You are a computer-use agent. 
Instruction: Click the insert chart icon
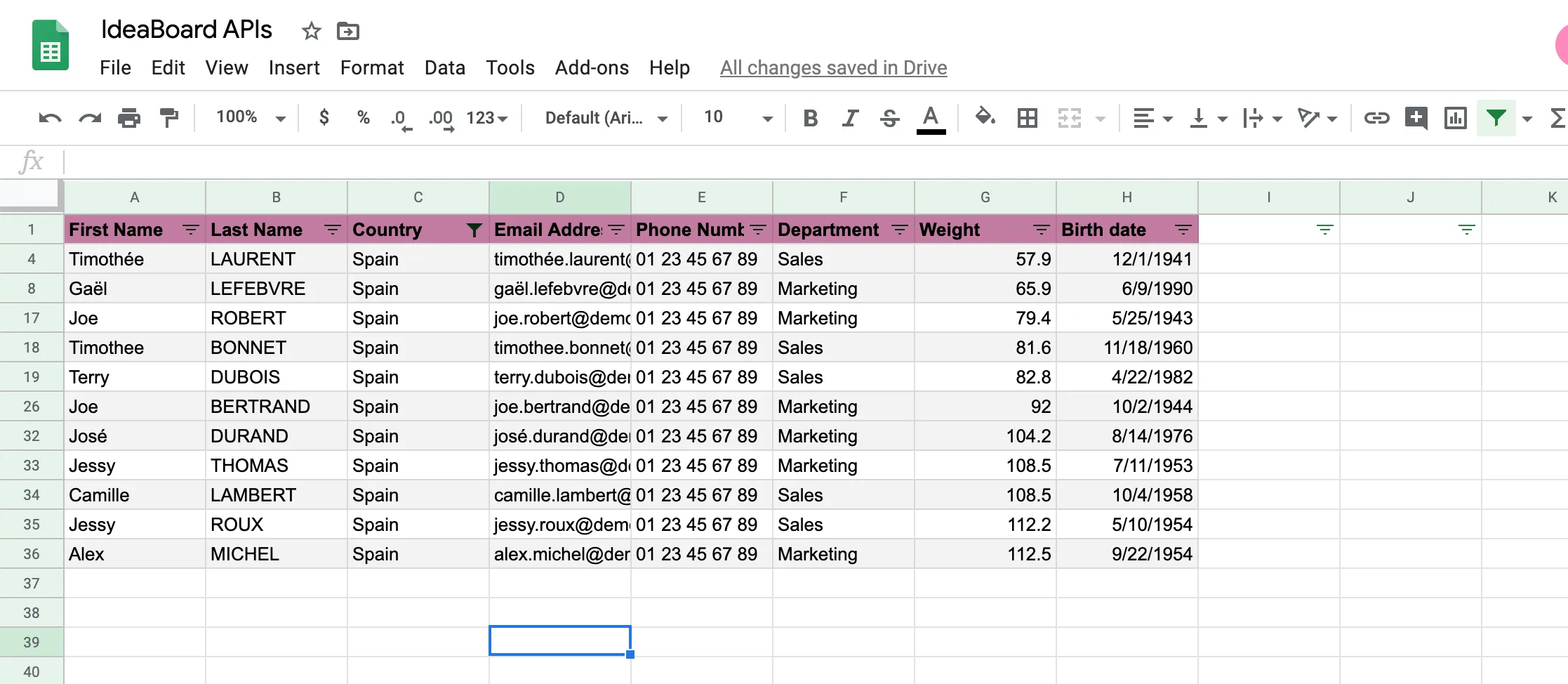[1456, 118]
